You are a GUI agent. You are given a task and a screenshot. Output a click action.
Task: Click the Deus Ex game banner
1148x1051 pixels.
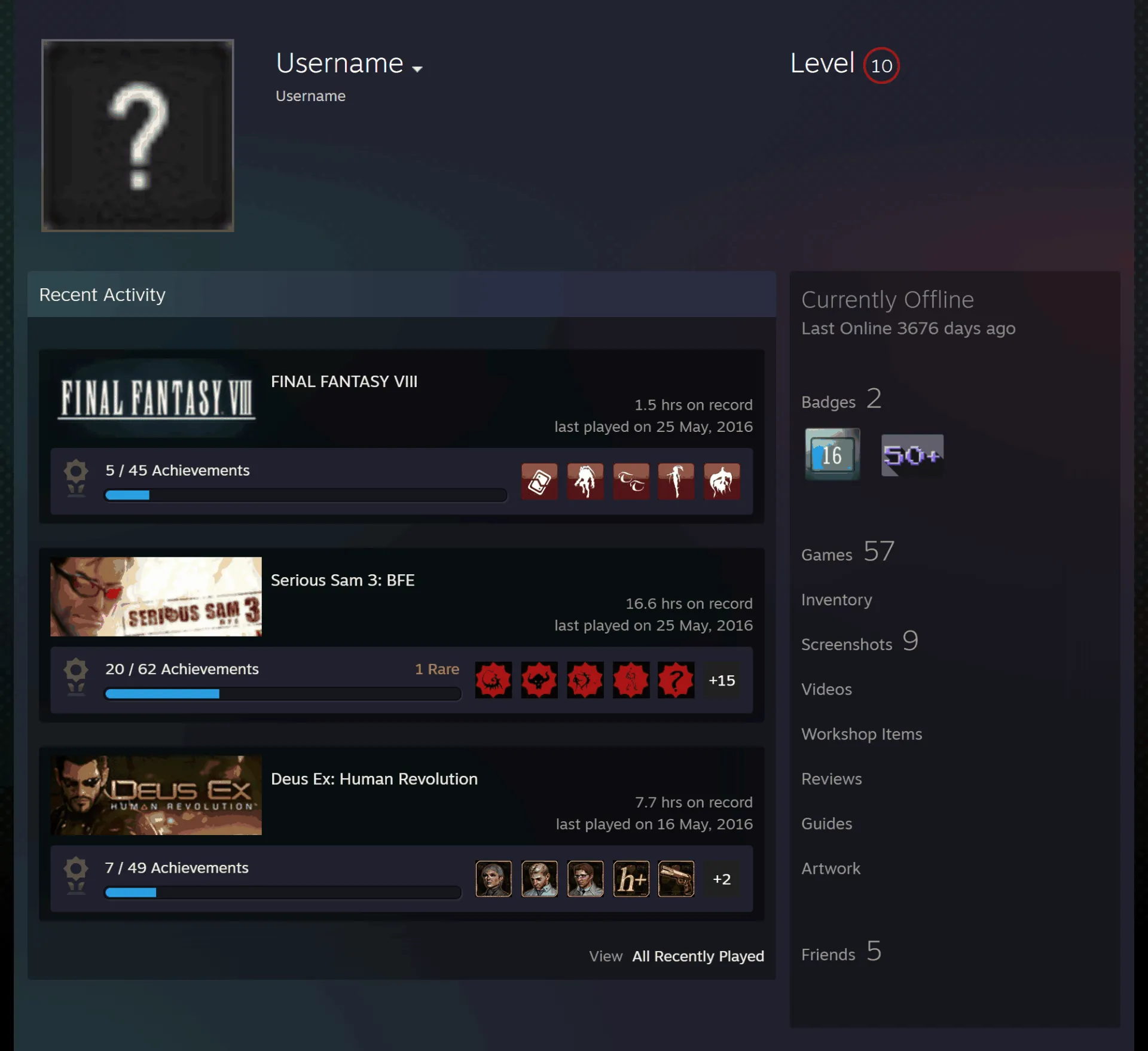click(x=156, y=795)
